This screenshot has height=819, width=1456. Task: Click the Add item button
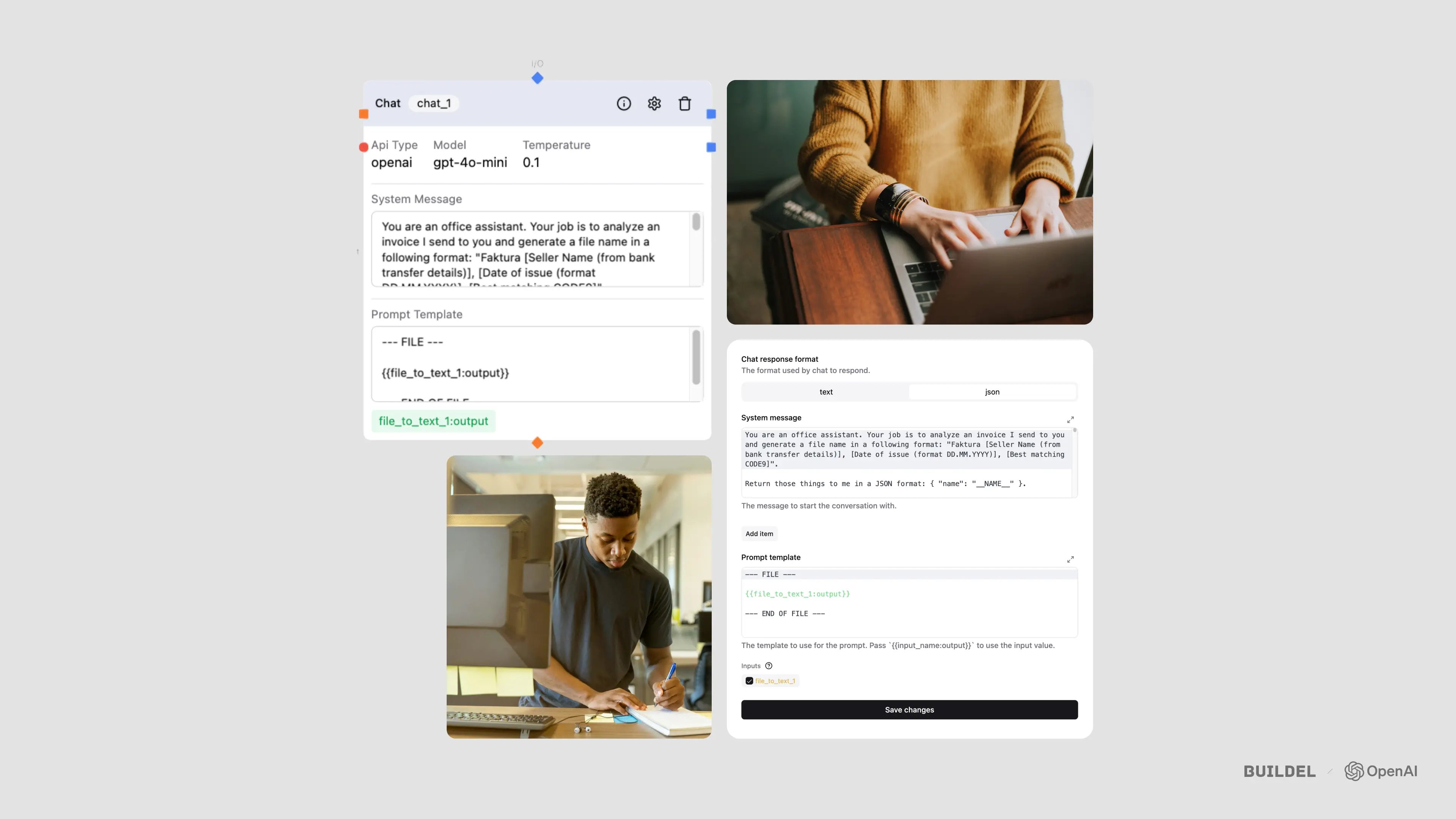pos(759,533)
